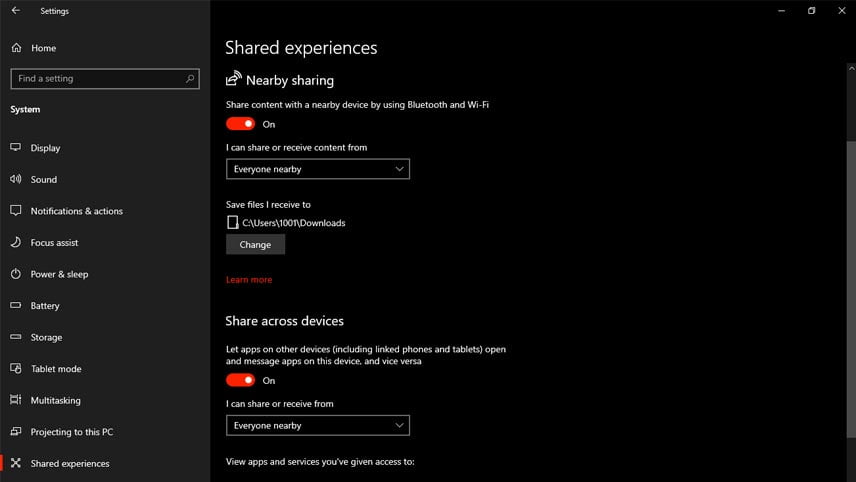Open Multitasking settings
This screenshot has width=856, height=482.
point(55,401)
